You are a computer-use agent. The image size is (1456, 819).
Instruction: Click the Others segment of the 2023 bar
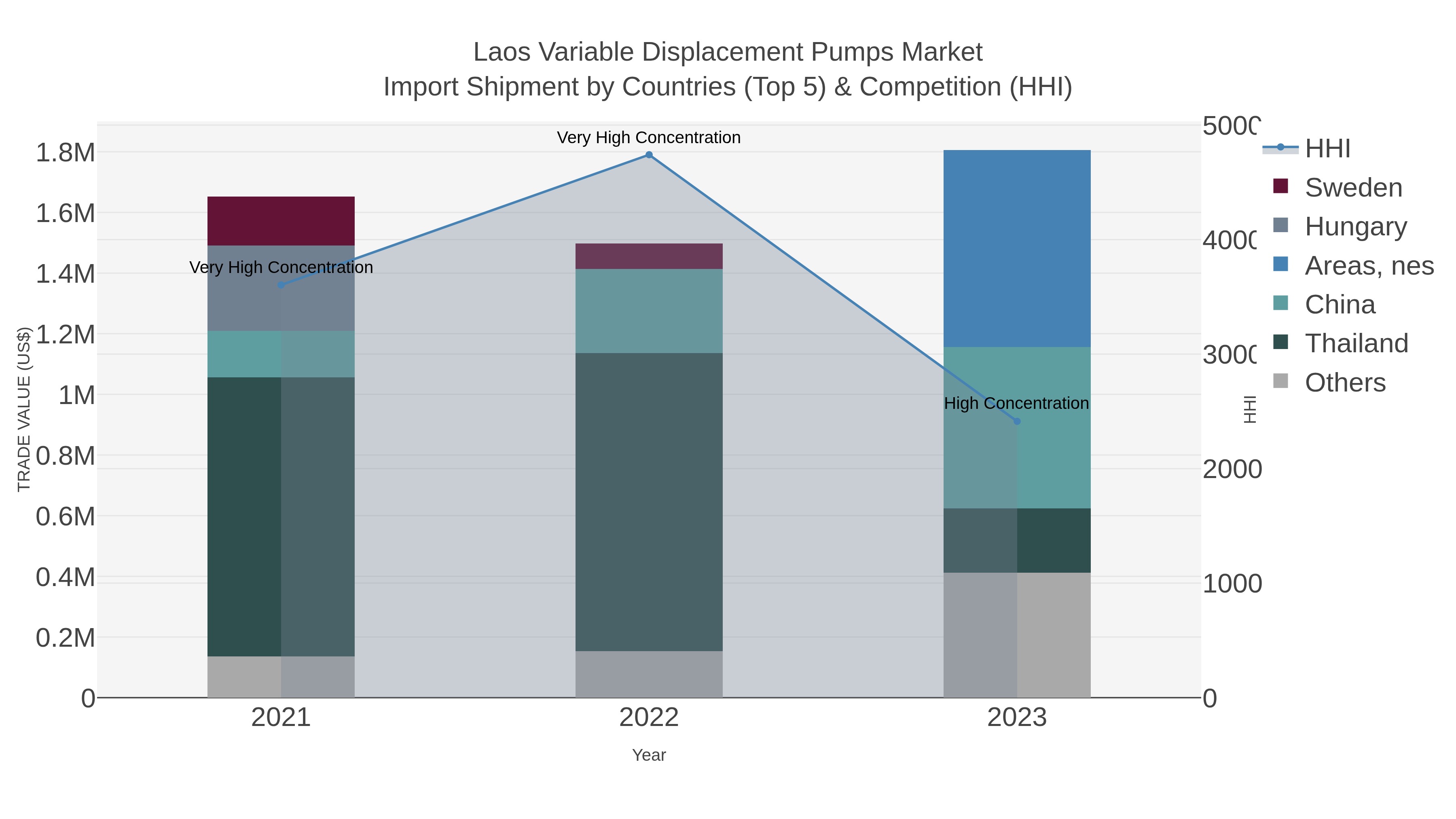point(1017,635)
